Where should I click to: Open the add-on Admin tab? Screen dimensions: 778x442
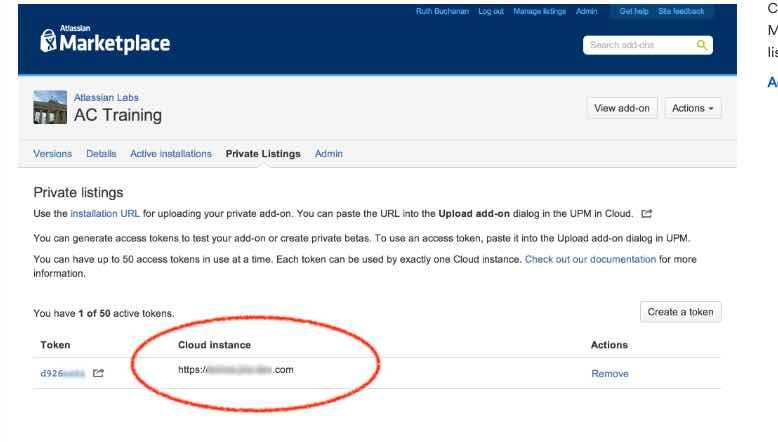[328, 154]
